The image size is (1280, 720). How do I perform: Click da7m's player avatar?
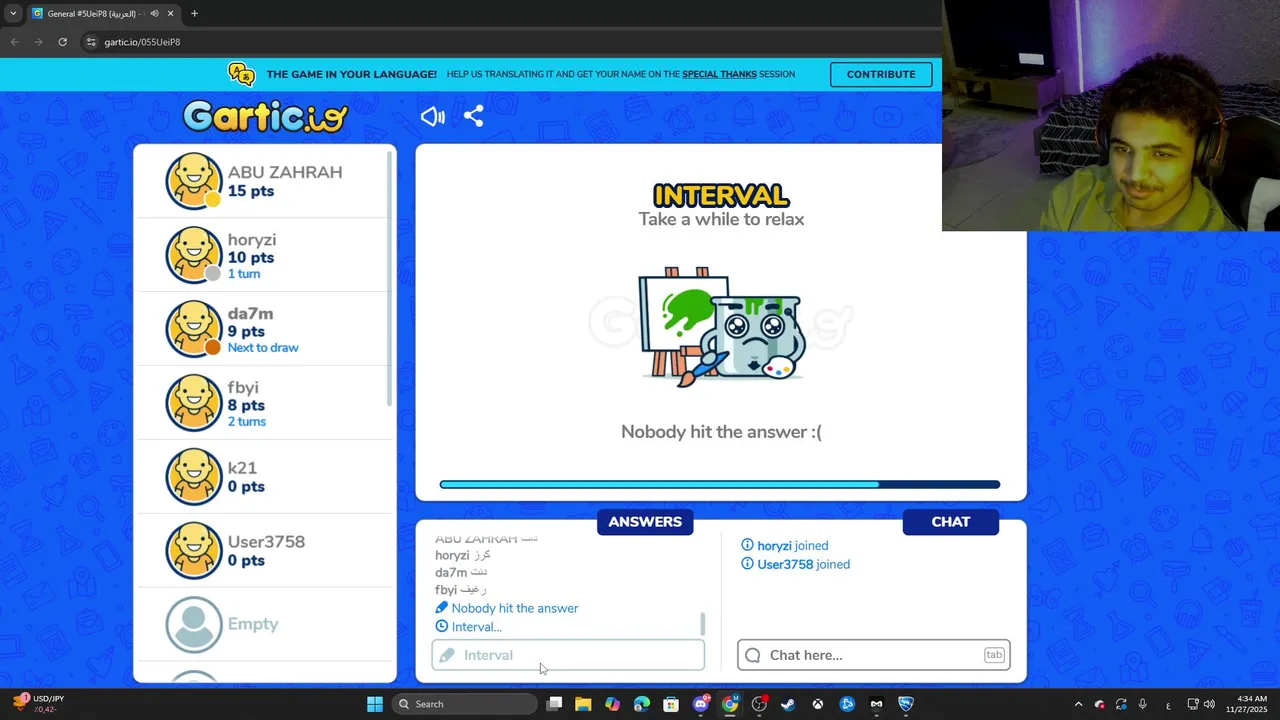(x=193, y=329)
